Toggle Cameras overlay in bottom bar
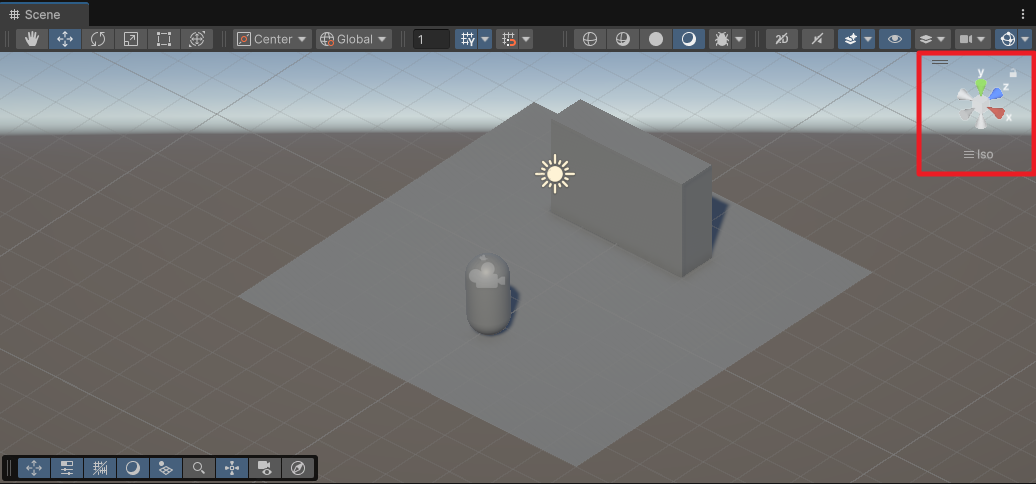Viewport: 1036px width, 484px height. tap(264, 468)
